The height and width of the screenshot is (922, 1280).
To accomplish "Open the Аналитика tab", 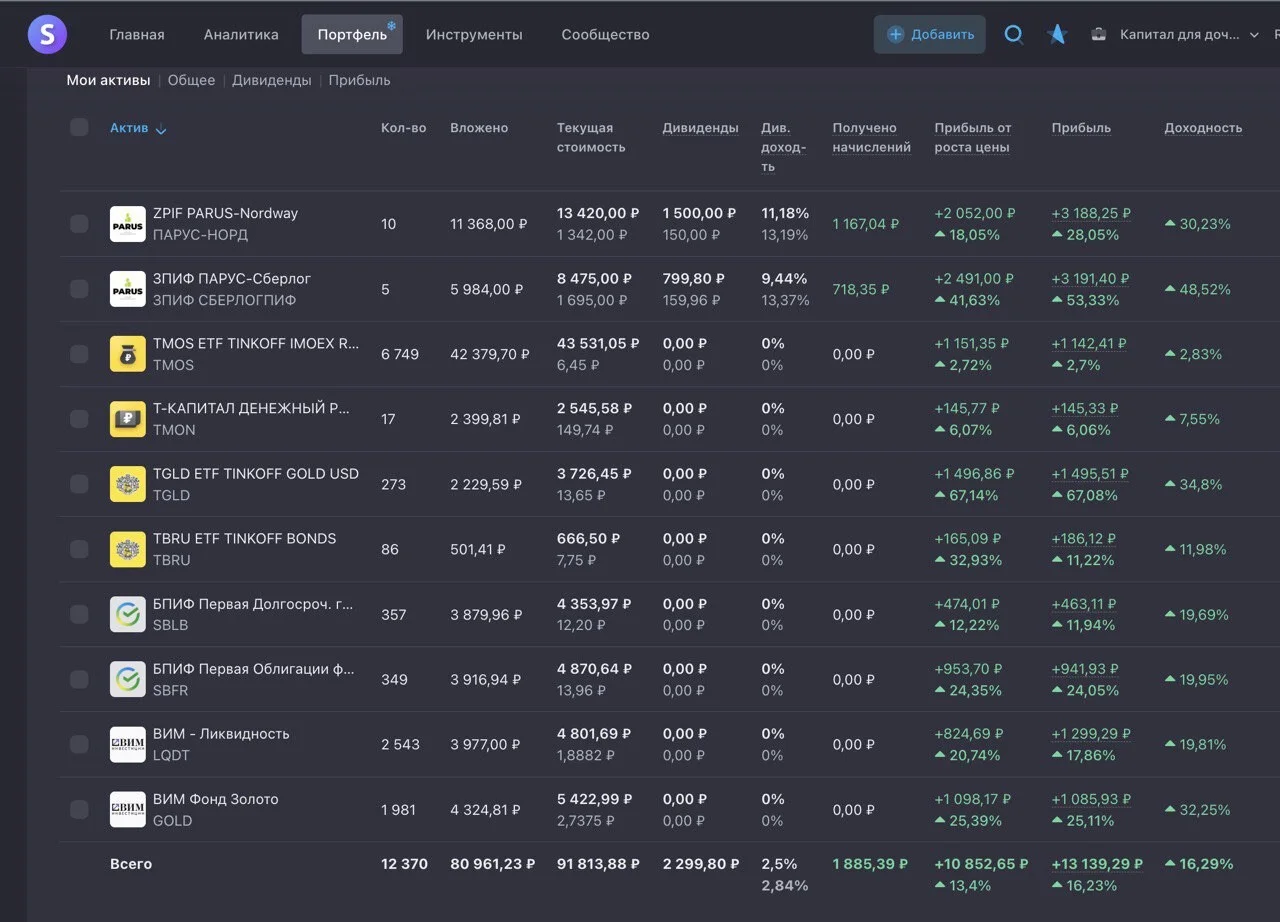I will click(241, 35).
